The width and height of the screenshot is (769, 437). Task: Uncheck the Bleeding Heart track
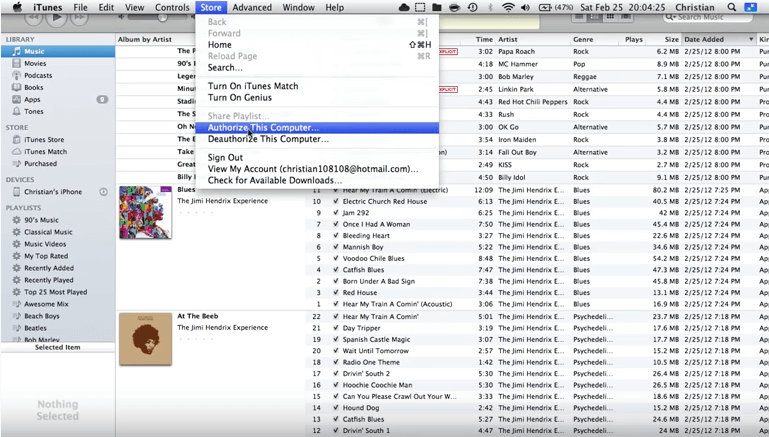pos(335,235)
